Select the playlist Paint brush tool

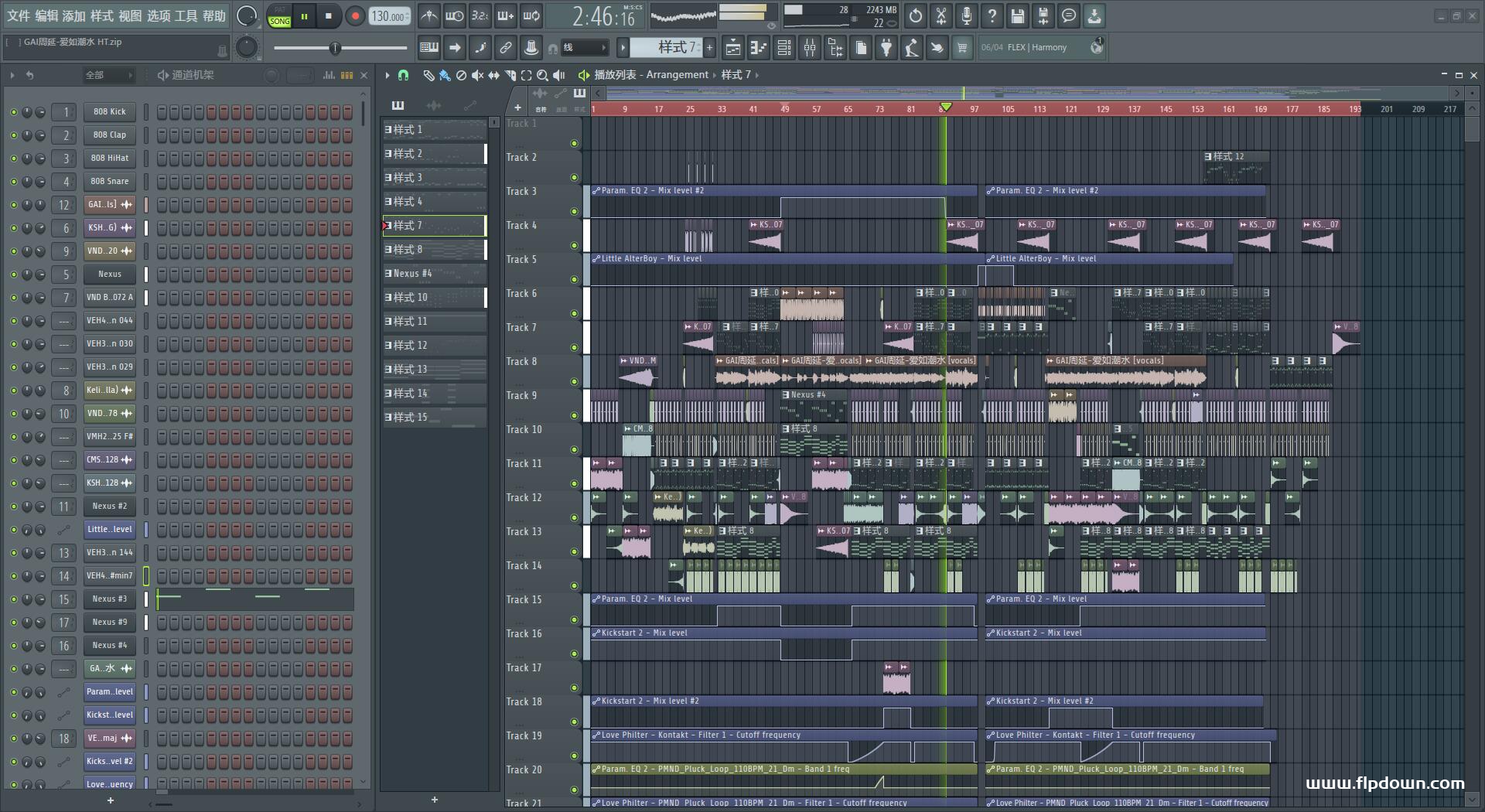[x=445, y=75]
